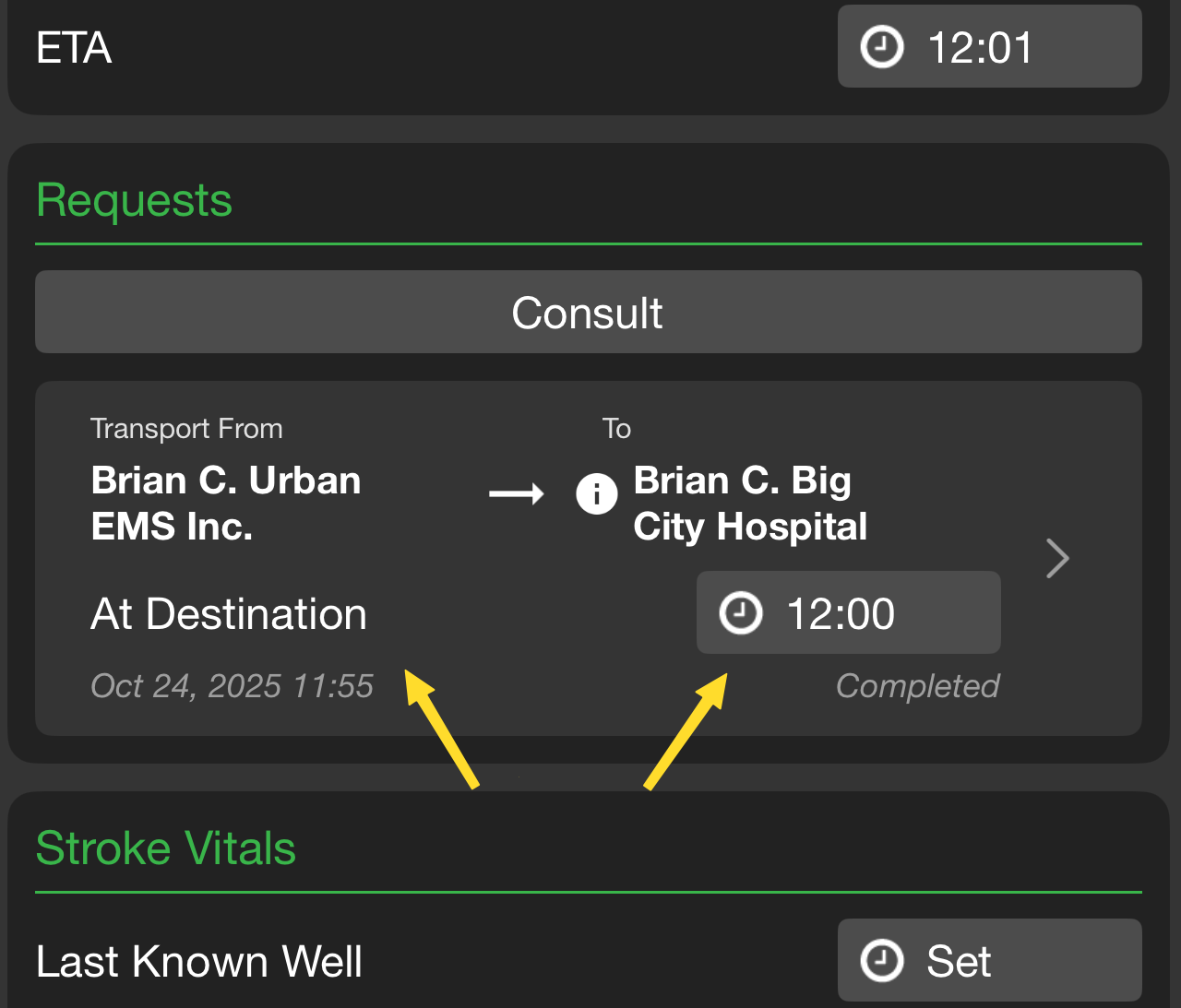Viewport: 1181px width, 1008px height.
Task: Expand transport request details with right chevron
Action: pyautogui.click(x=1057, y=558)
